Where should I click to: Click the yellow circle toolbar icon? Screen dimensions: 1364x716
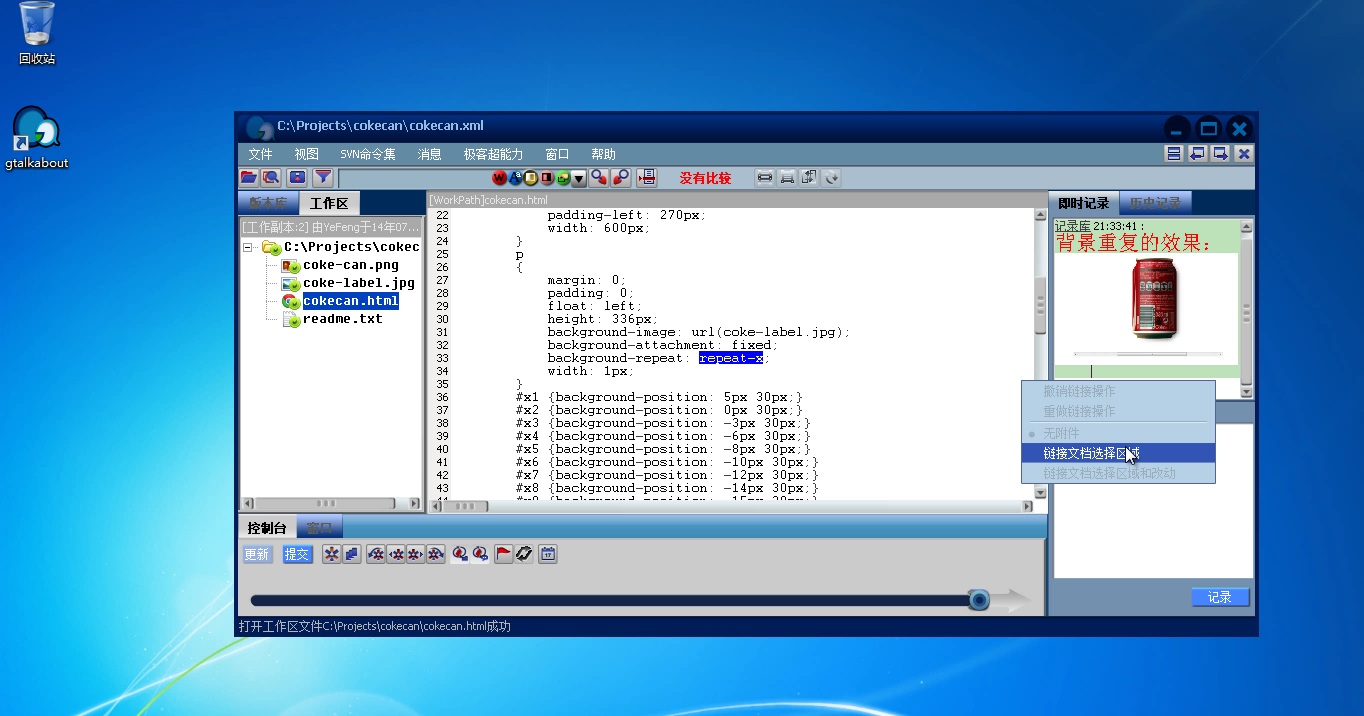(532, 178)
